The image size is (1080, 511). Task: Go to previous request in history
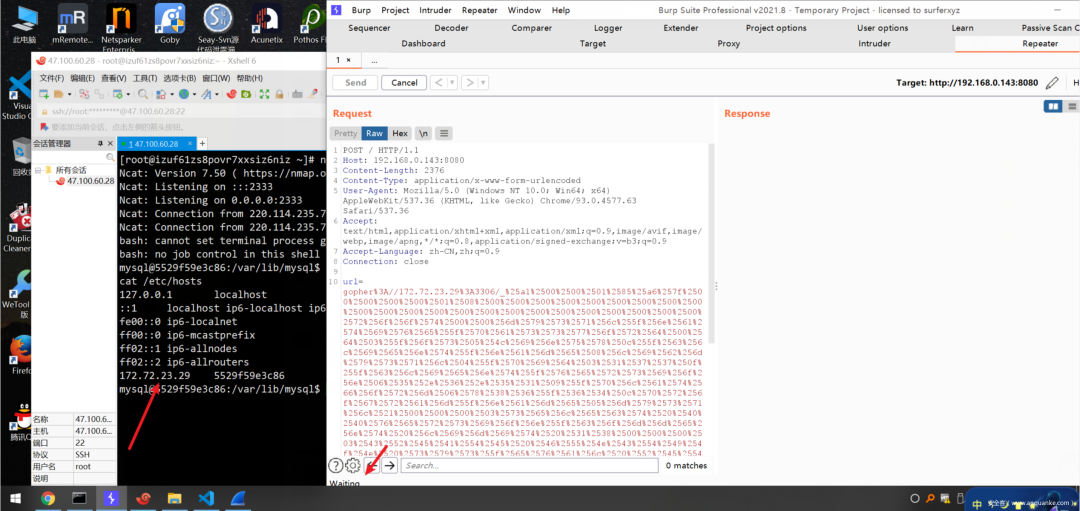[x=438, y=83]
